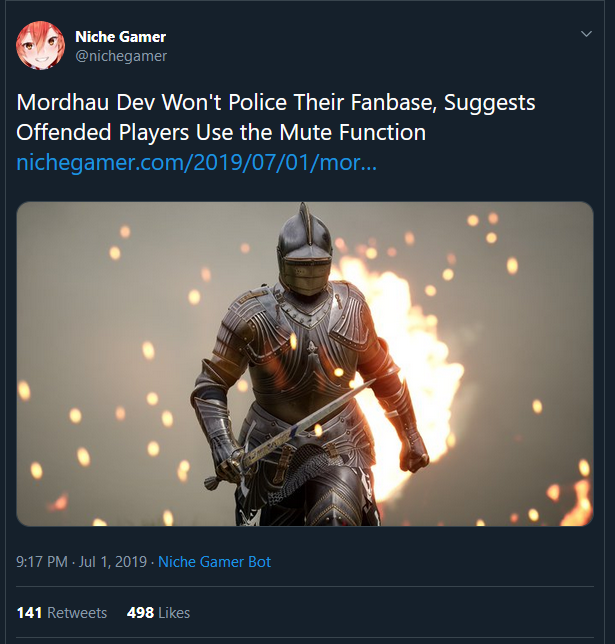The width and height of the screenshot is (615, 644).
Task: View the 498 Likes list
Action: click(x=158, y=612)
